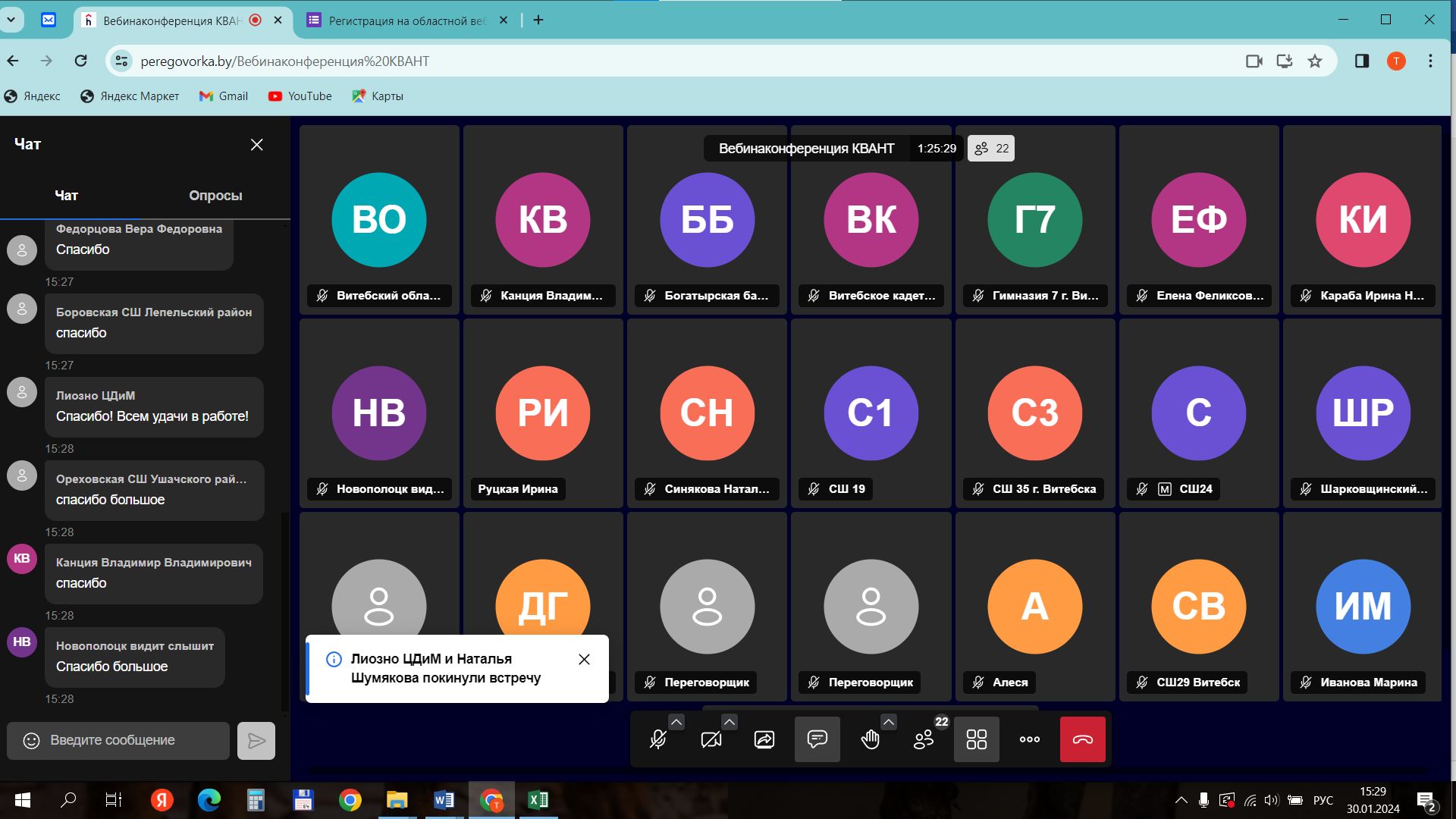Image resolution: width=1456 pixels, height=819 pixels.
Task: Open the participants list icon
Action: coord(924,739)
